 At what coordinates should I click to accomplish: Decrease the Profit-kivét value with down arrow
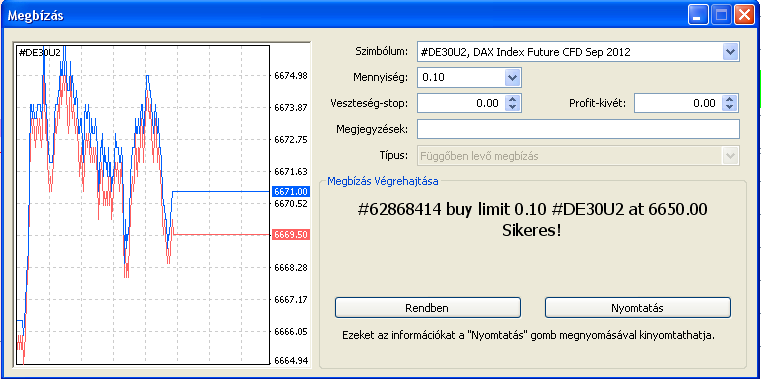point(730,107)
